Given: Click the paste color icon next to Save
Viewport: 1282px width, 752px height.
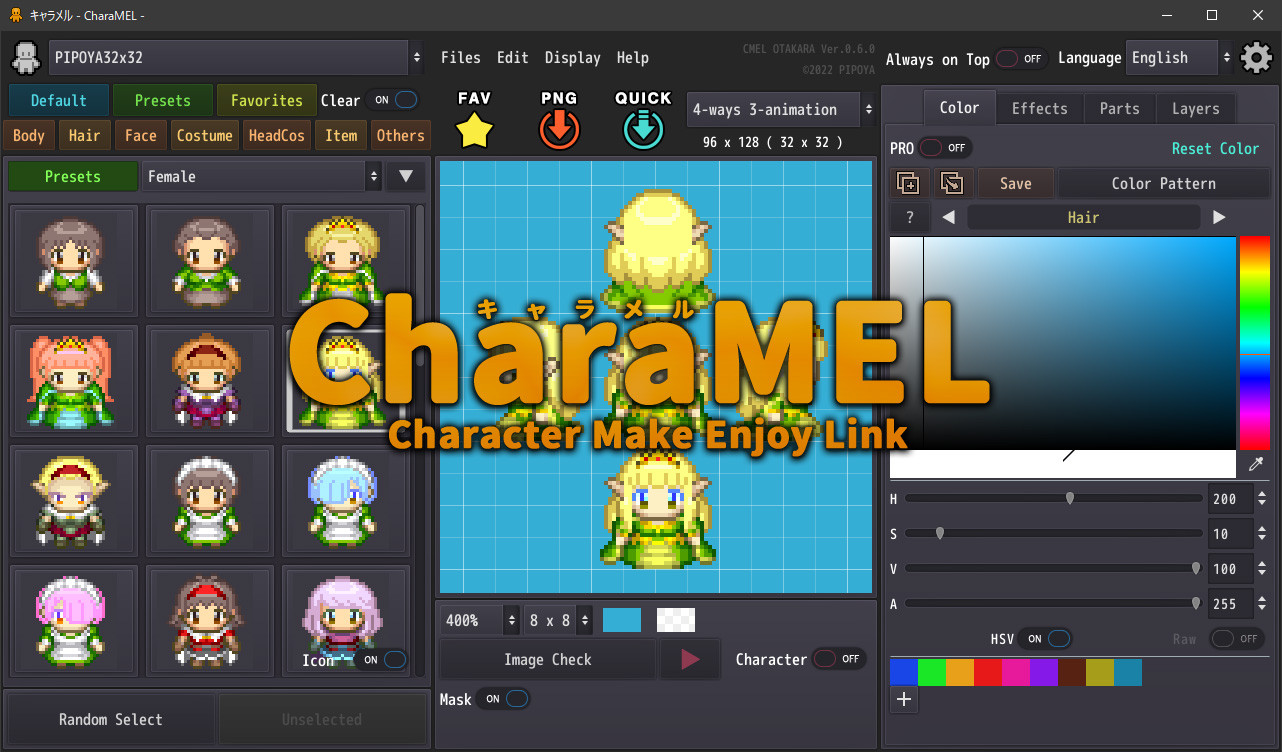Looking at the screenshot, I should click(952, 183).
